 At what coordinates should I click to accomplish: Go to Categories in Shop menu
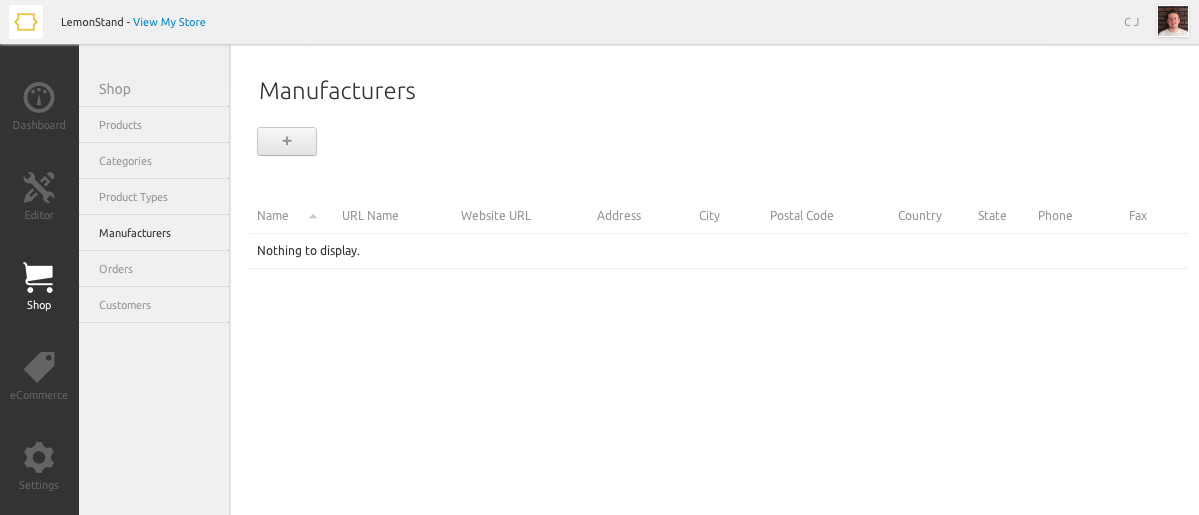(x=125, y=161)
